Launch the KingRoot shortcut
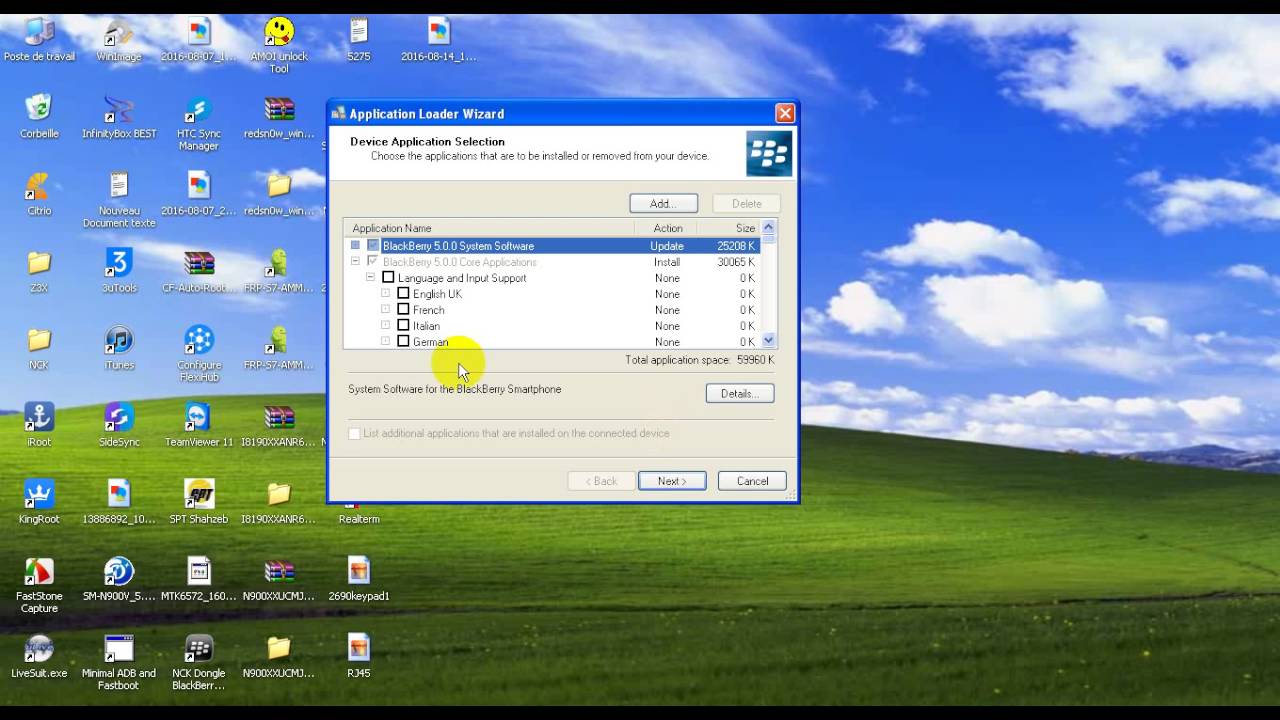This screenshot has height=720, width=1280. [39, 502]
